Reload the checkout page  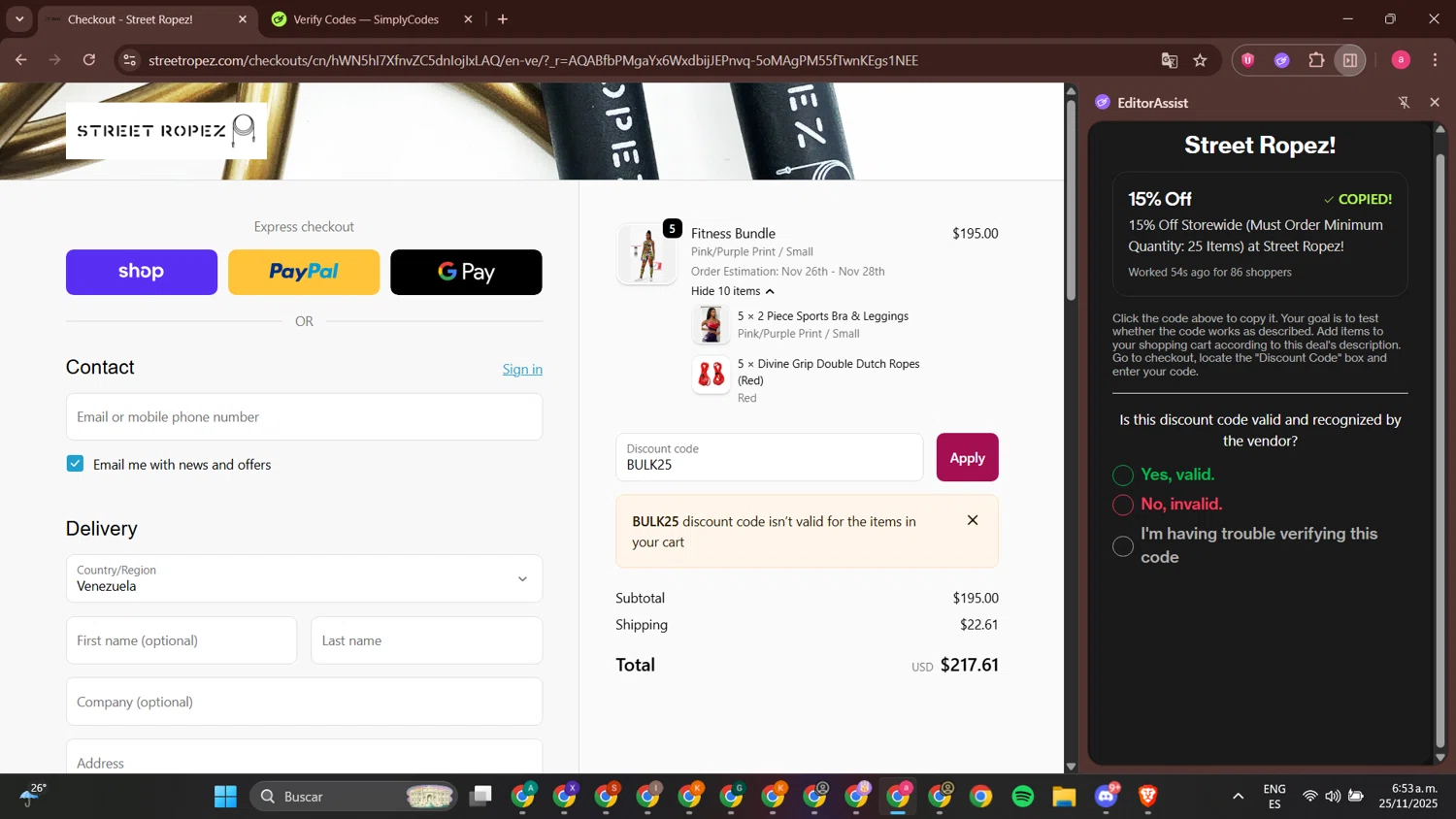click(89, 60)
